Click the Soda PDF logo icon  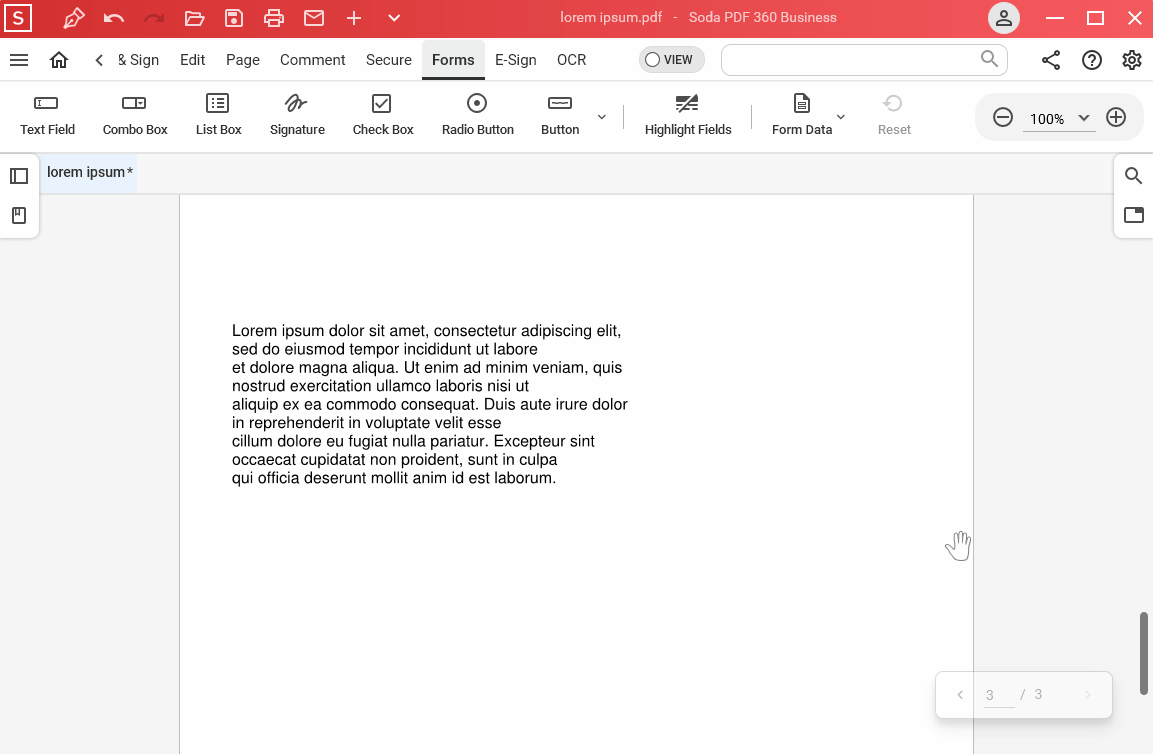click(18, 18)
